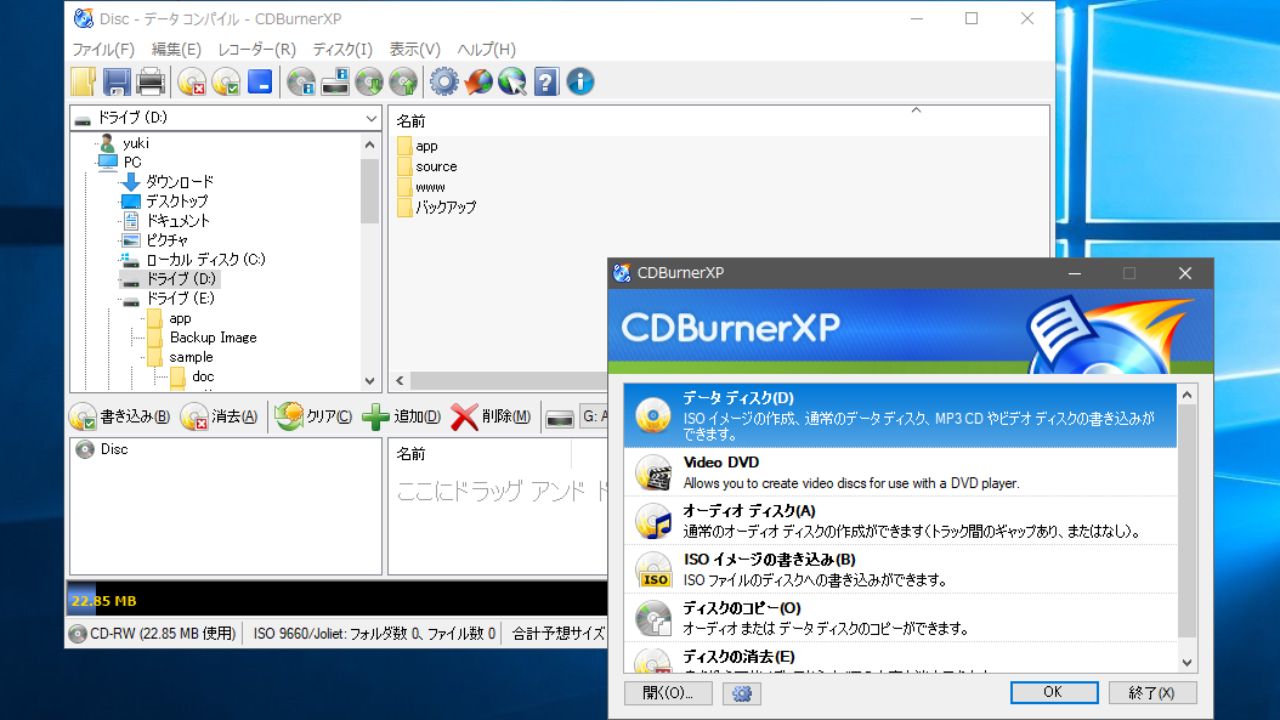This screenshot has width=1280, height=720.
Task: Open disc information toolbar icon
Action: pyautogui.click(x=301, y=81)
